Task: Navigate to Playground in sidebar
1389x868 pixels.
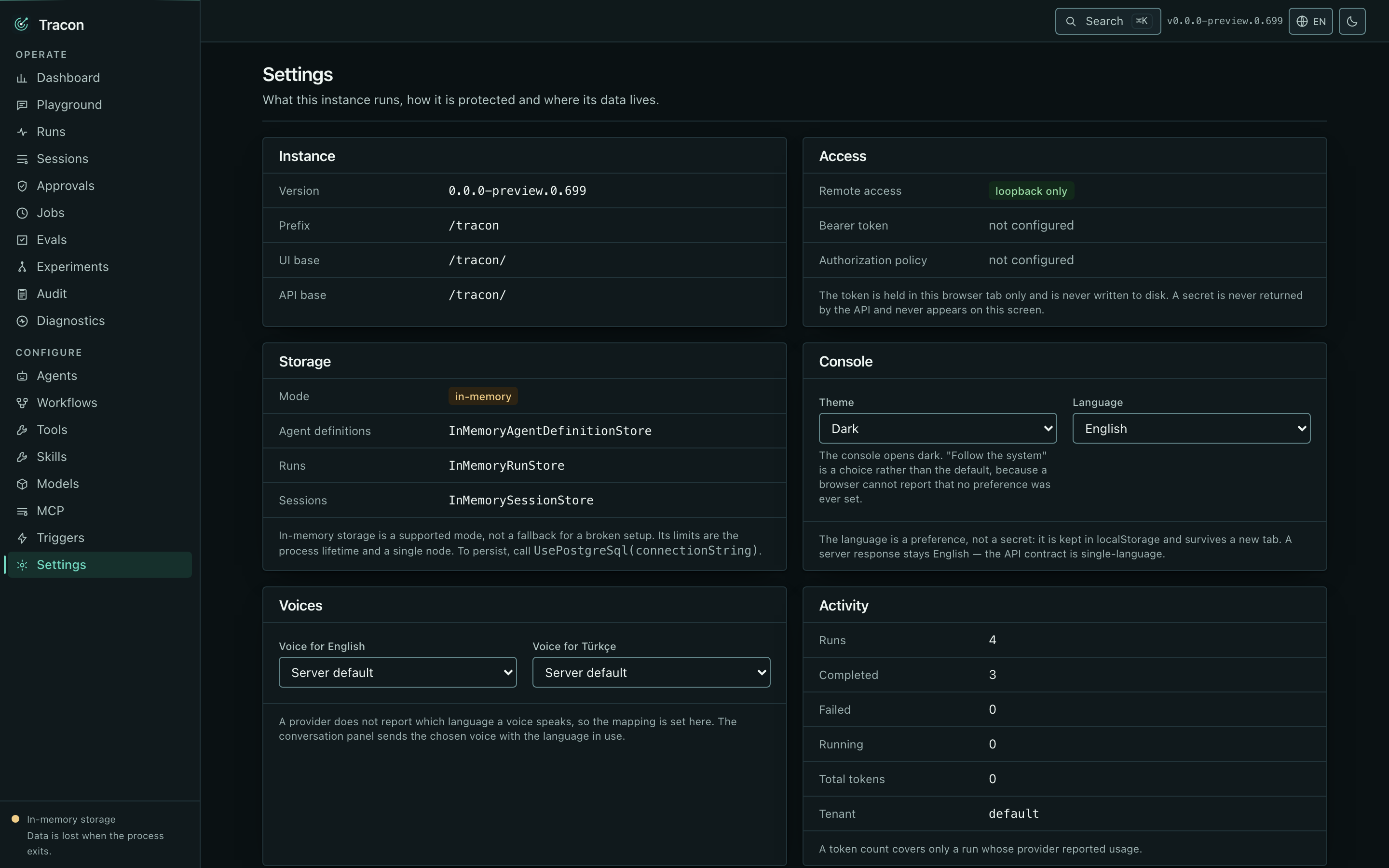Action: [x=99, y=105]
